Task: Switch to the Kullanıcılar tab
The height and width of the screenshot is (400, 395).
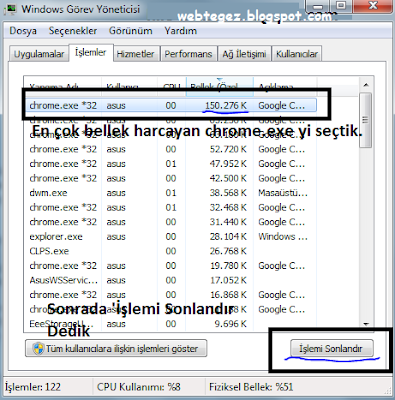Action: 297,54
